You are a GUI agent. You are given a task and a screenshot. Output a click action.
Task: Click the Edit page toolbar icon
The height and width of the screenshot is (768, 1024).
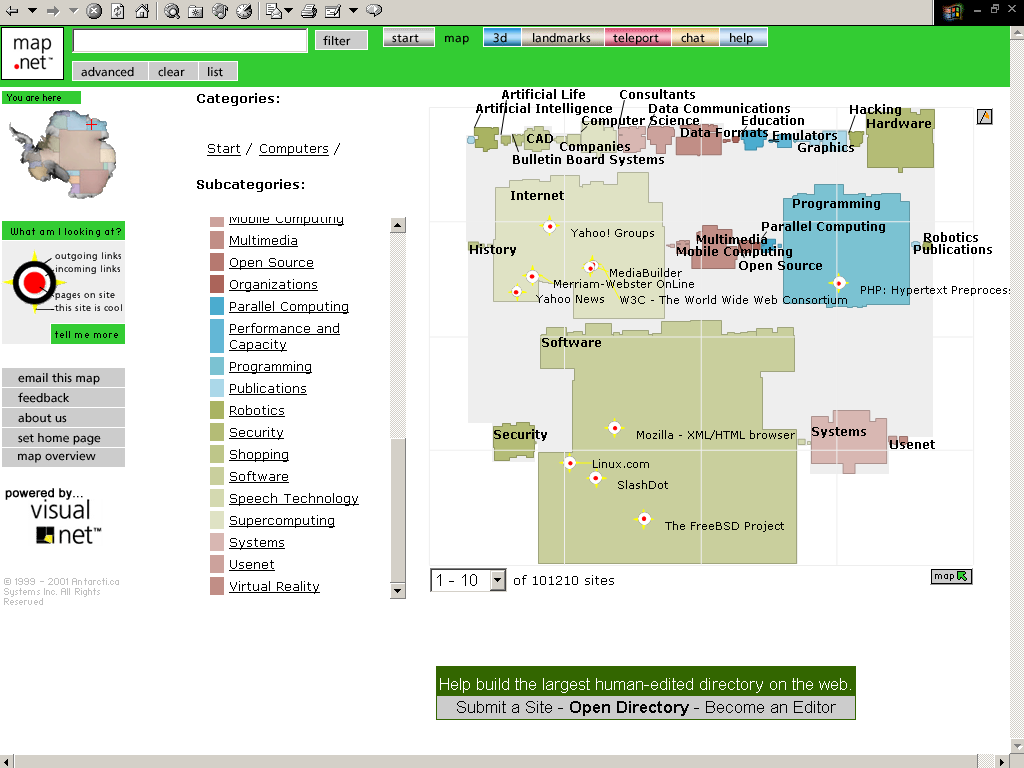point(333,10)
